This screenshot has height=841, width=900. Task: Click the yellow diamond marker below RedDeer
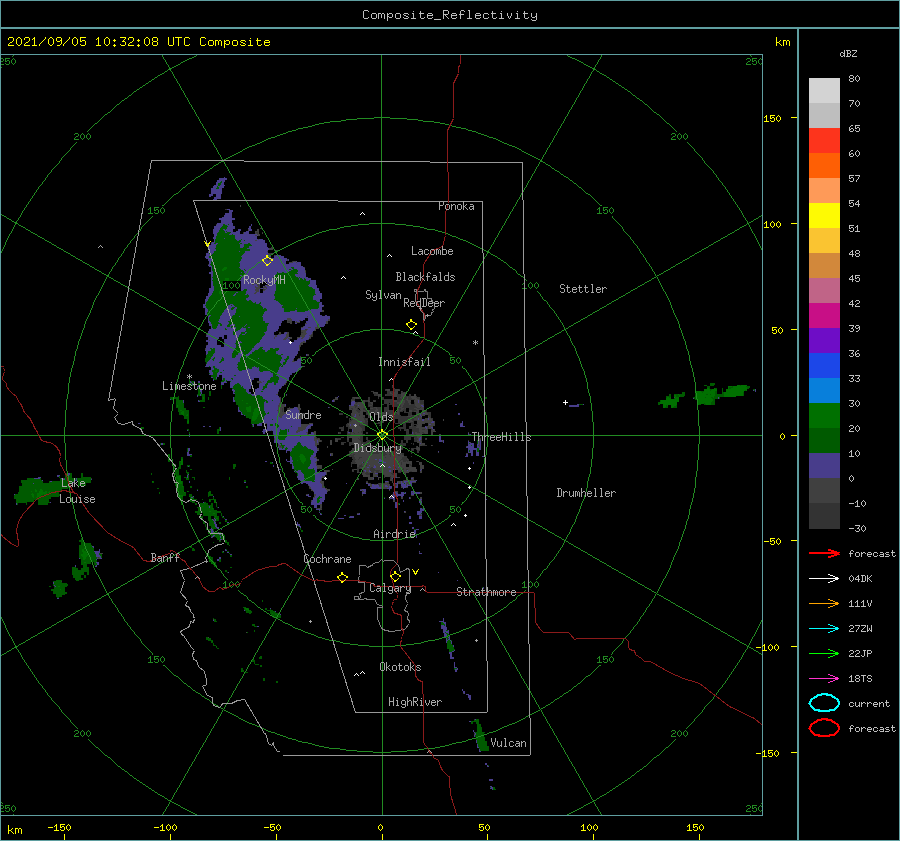(x=412, y=325)
